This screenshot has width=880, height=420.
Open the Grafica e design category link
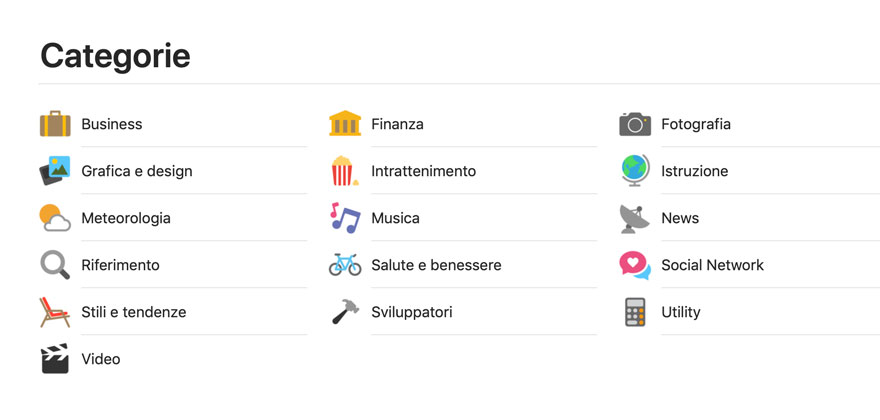coord(137,171)
